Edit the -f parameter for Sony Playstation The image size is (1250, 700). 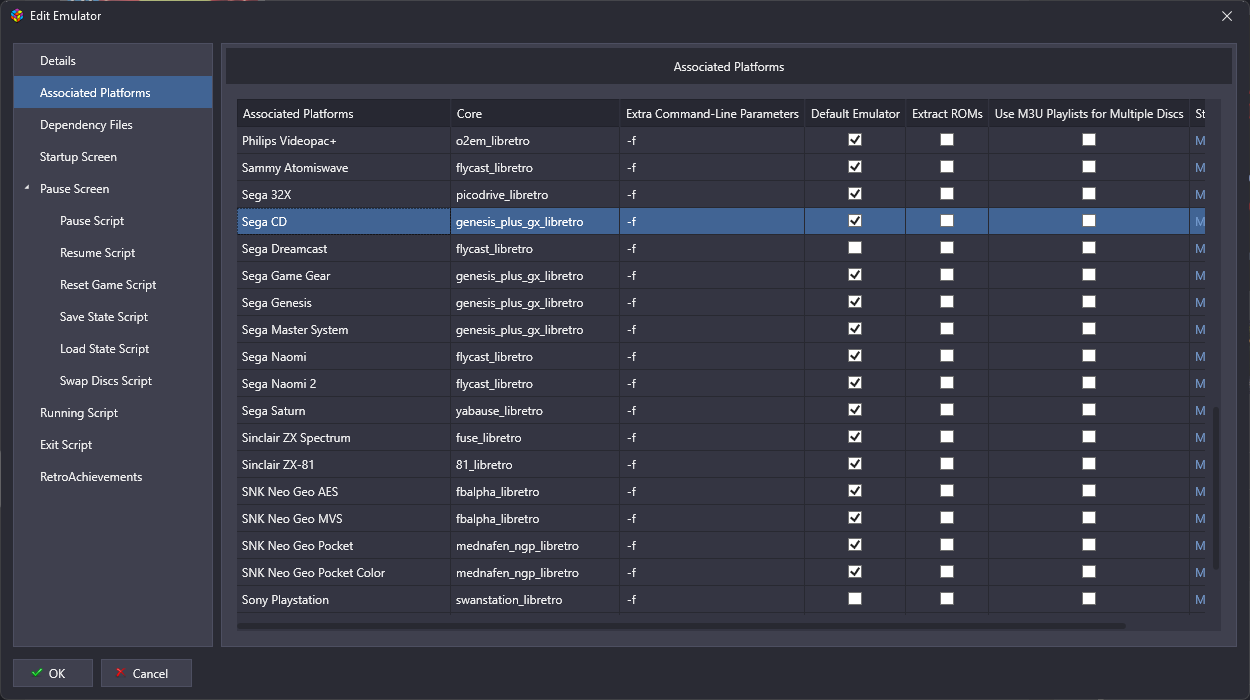click(712, 599)
